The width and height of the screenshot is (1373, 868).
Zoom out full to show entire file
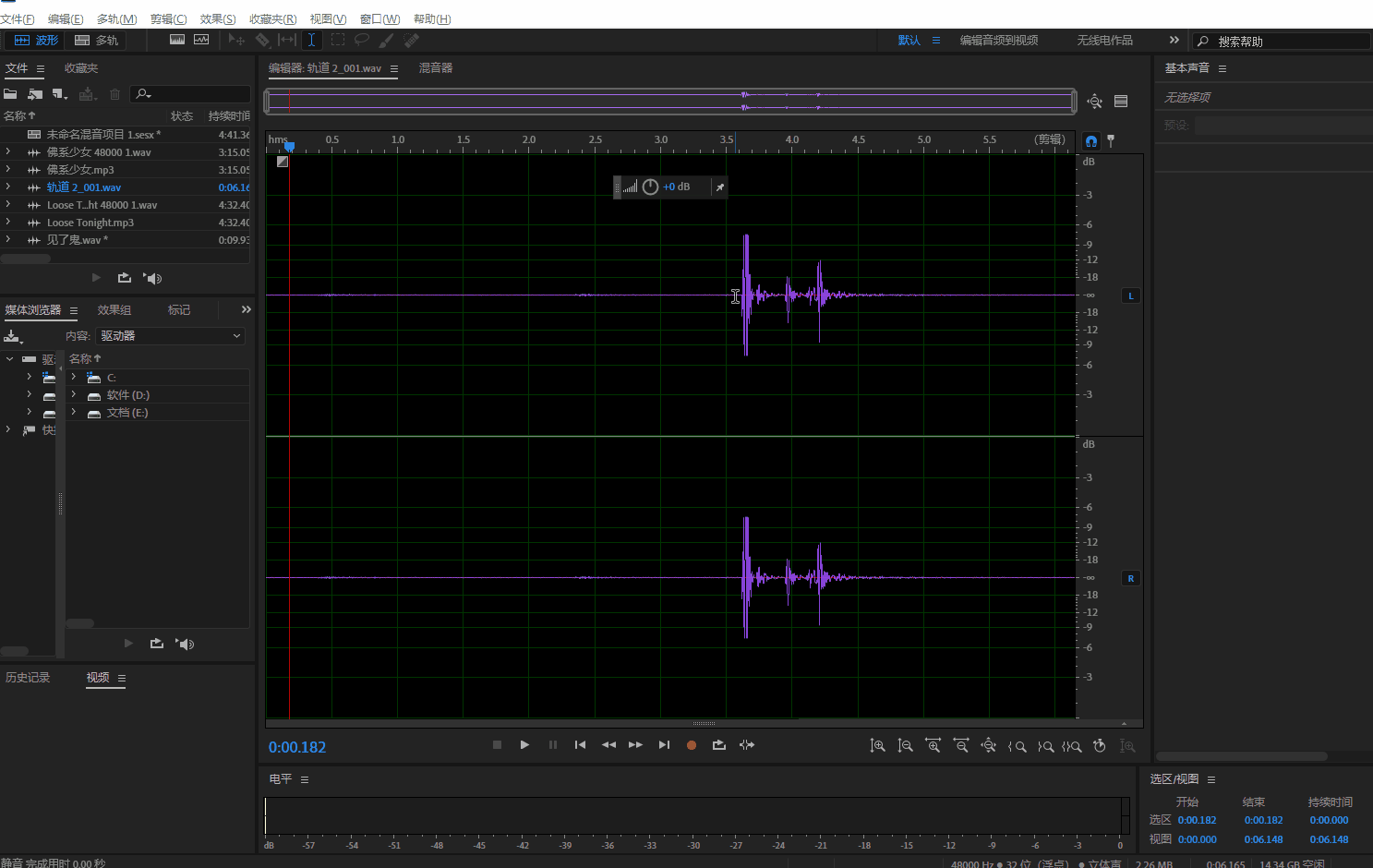tap(988, 745)
